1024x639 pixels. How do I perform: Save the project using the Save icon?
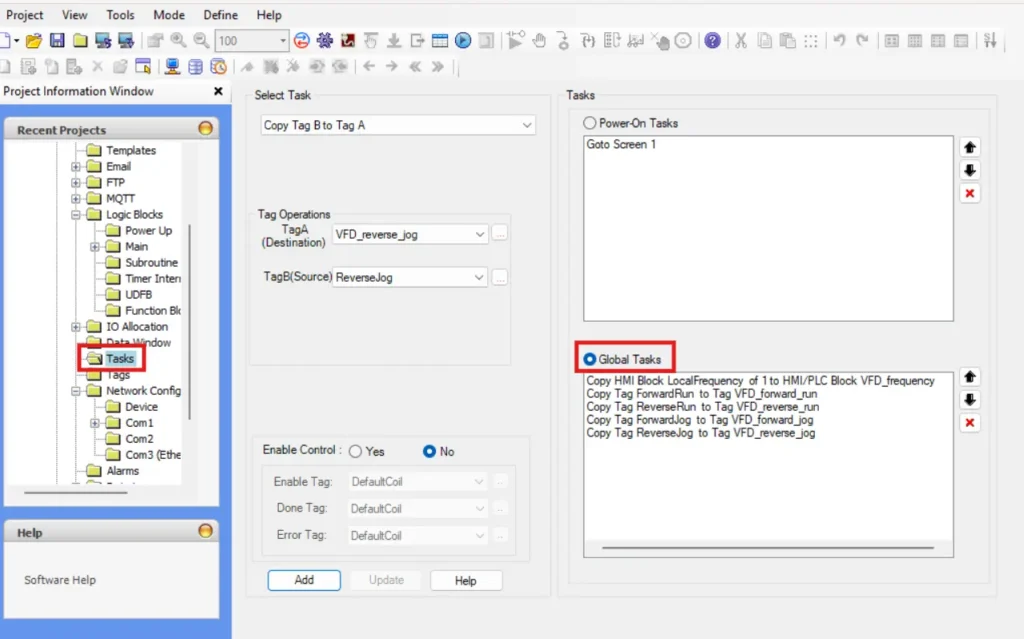coord(56,40)
